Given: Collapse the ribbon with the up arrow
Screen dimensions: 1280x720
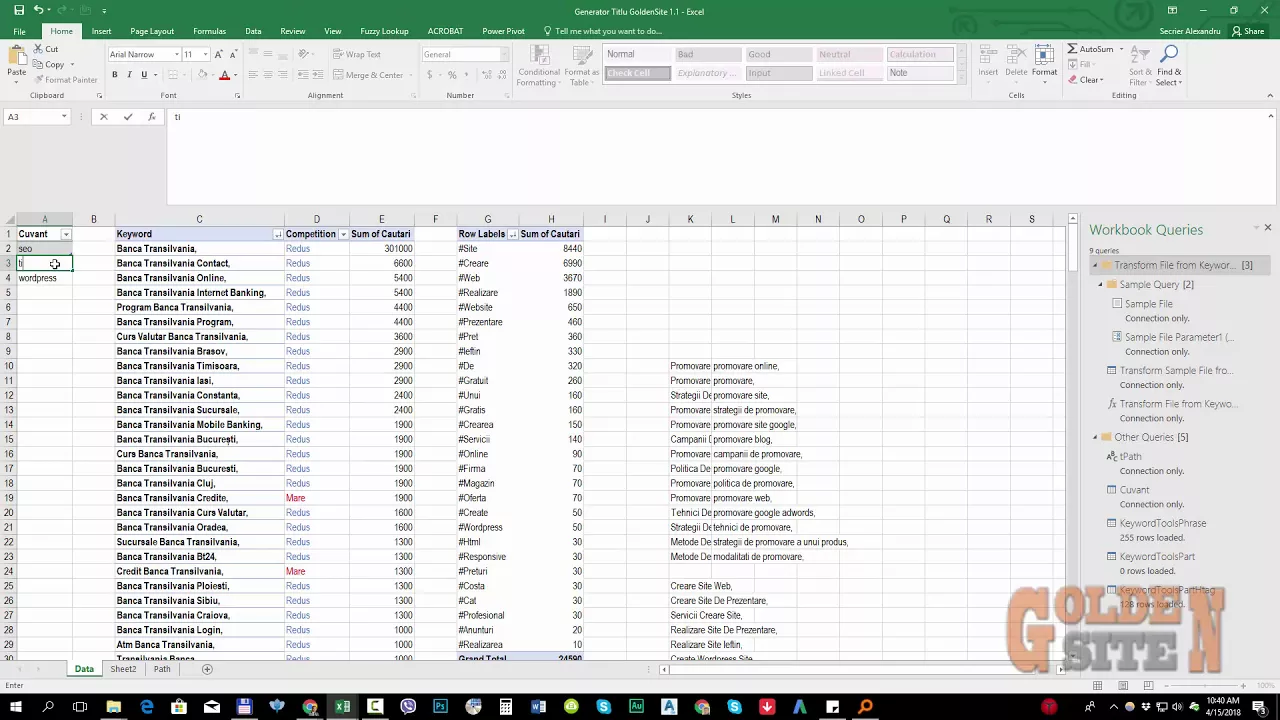Looking at the screenshot, I should 1270,96.
